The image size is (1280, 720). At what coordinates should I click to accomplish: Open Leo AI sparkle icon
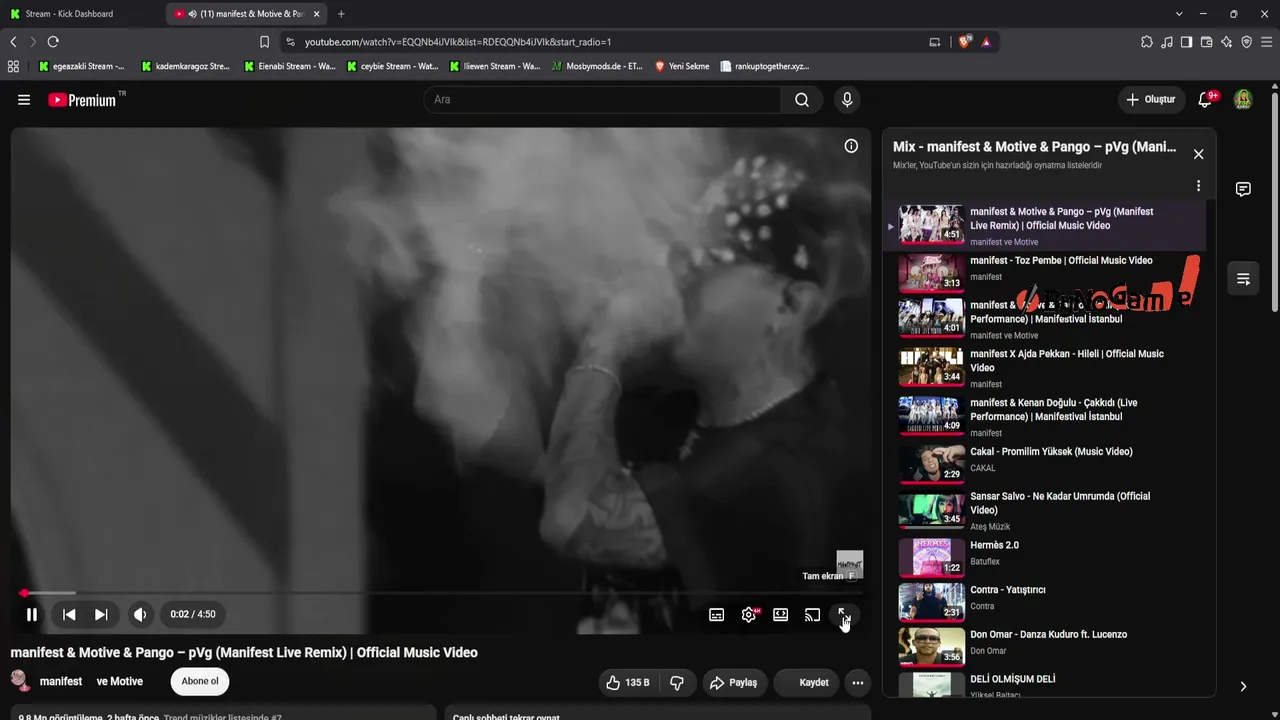pos(1226,42)
